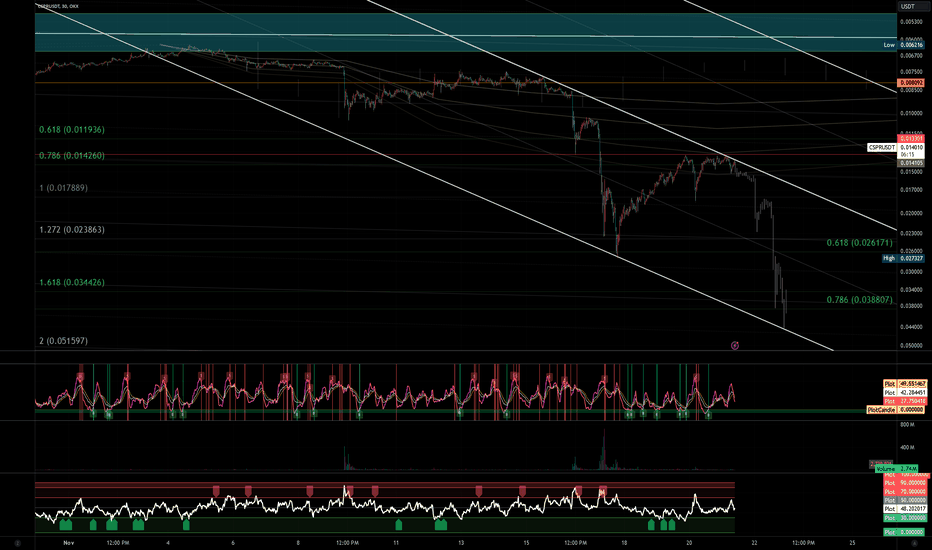The width and height of the screenshot is (932, 550).
Task: Click the 22 date label on time axis
Action: (754, 543)
